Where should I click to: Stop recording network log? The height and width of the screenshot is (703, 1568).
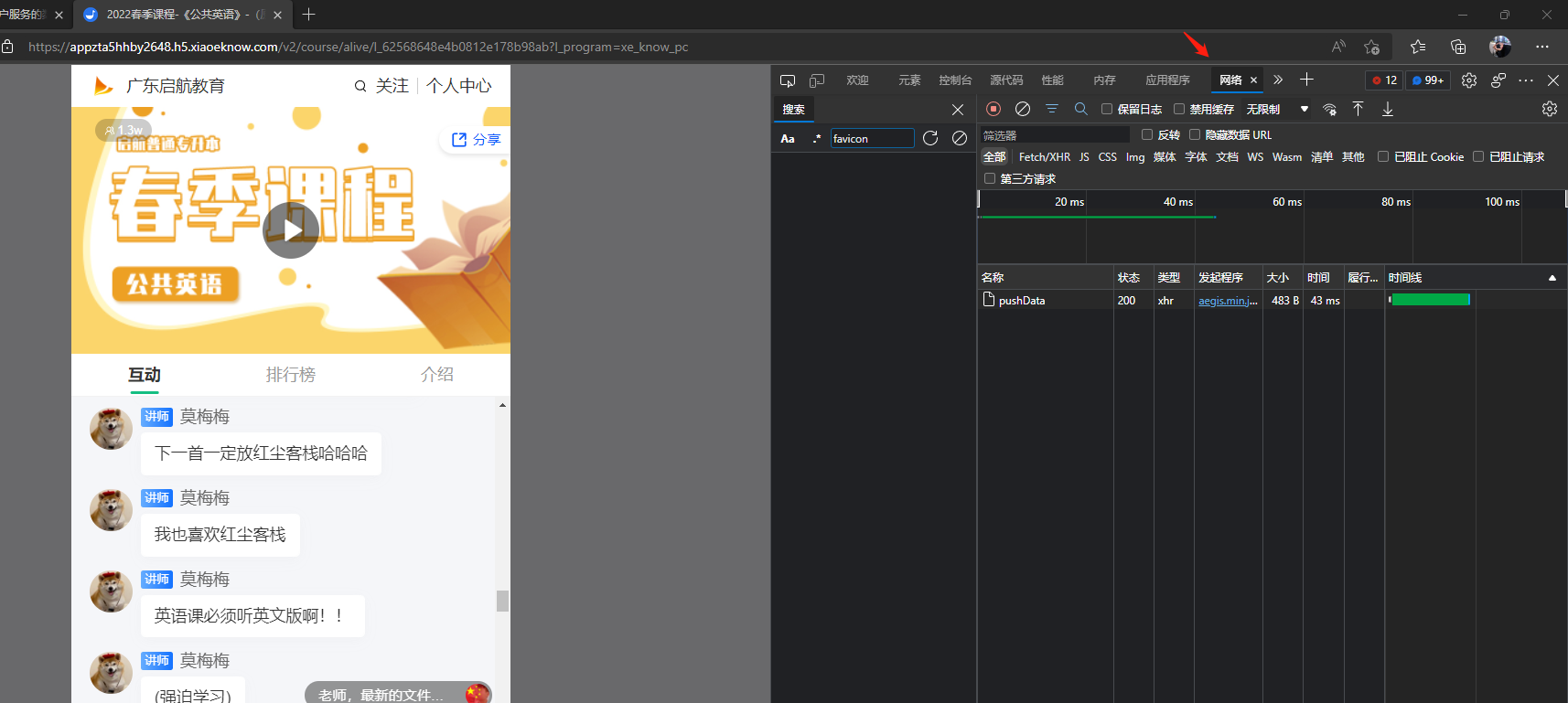click(x=993, y=109)
